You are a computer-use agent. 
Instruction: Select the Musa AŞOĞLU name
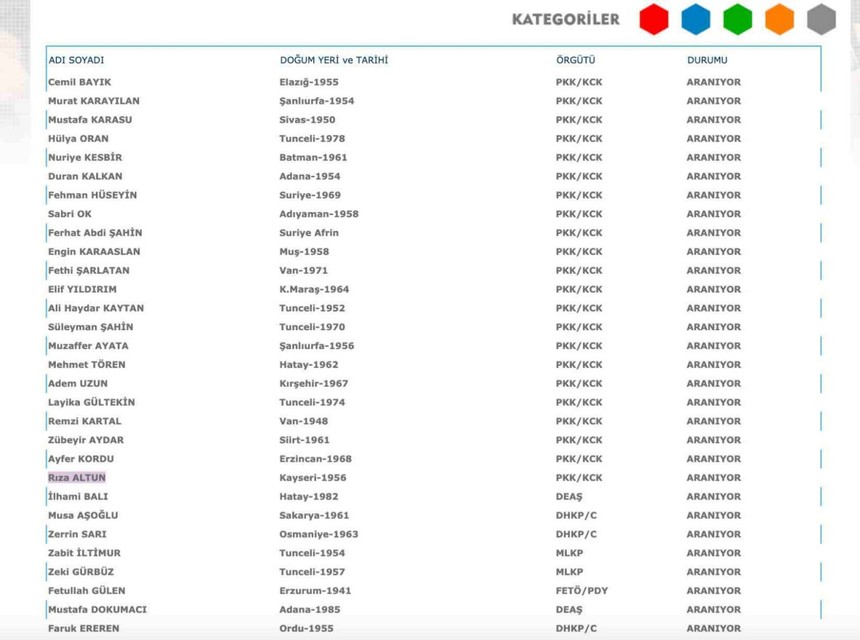[83, 516]
